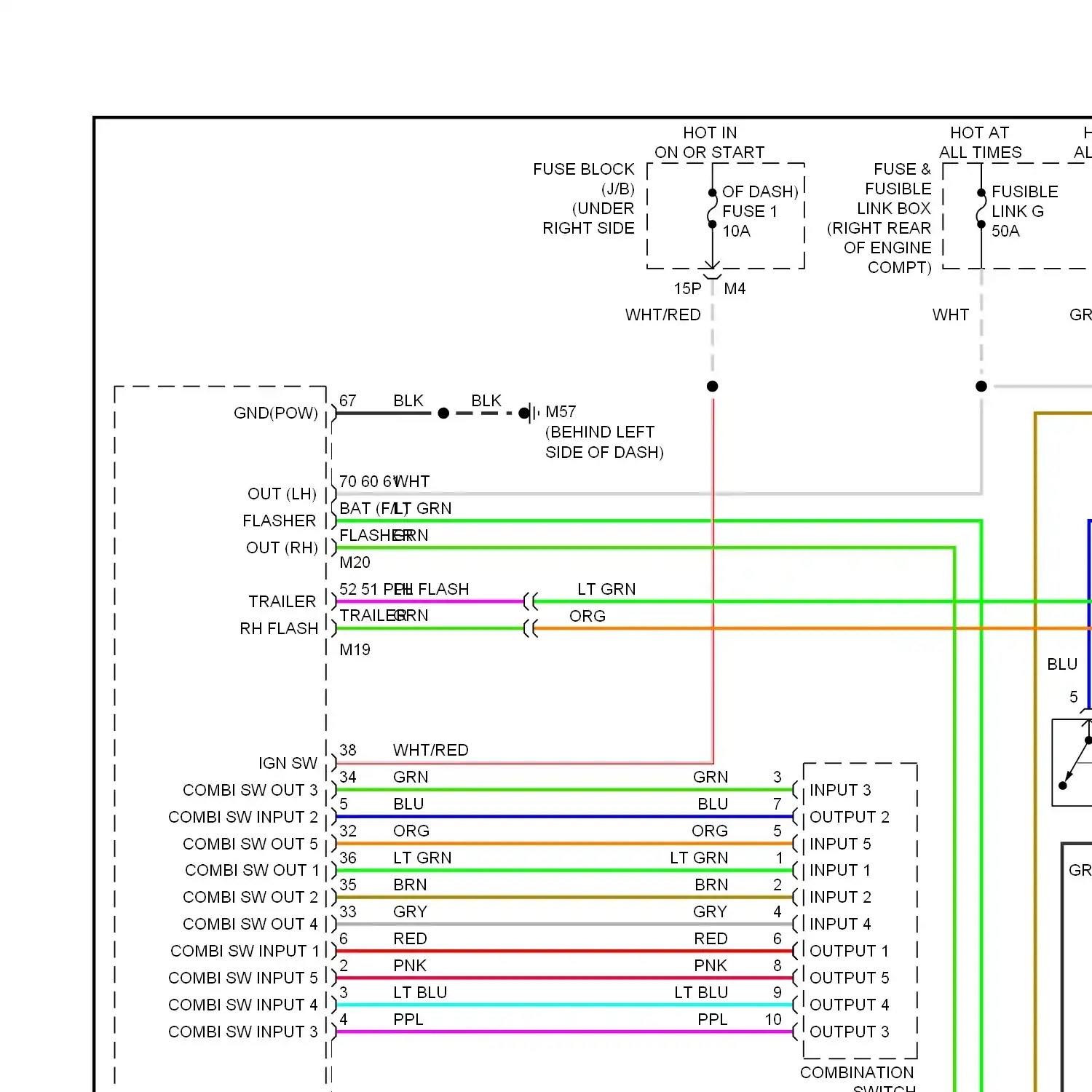The width and height of the screenshot is (1092, 1092).
Task: Click the FUSIBLE LINK G label
Action: coord(1024,202)
